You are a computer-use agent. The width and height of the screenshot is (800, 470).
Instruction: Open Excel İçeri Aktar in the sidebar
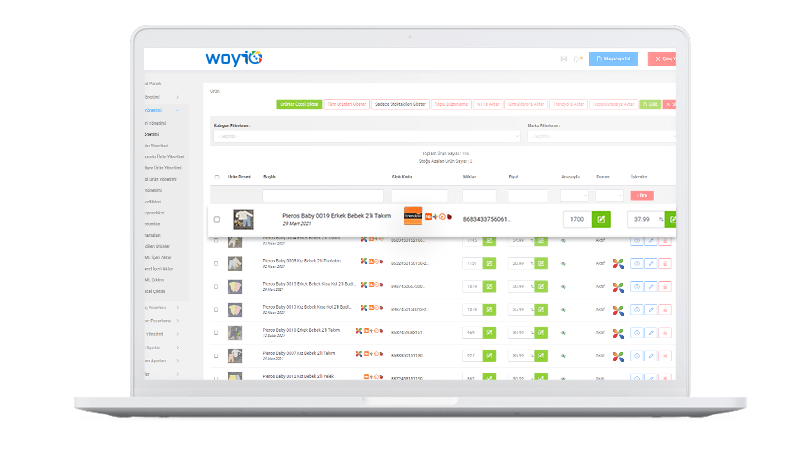click(159, 269)
